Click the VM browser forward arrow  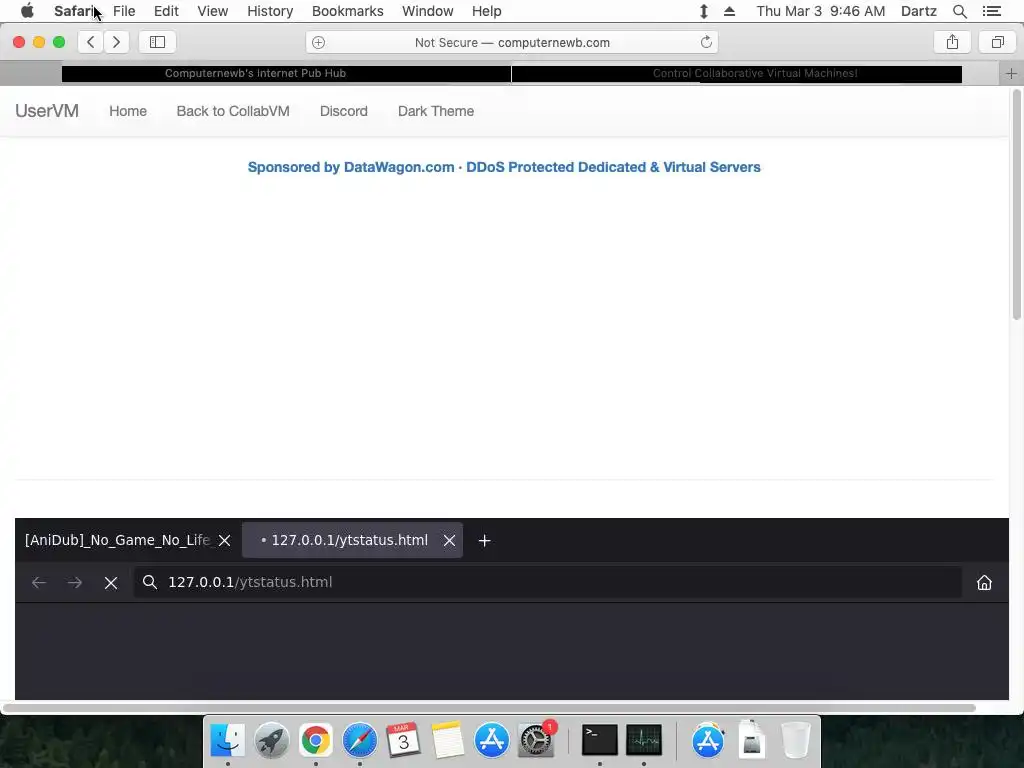point(74,582)
